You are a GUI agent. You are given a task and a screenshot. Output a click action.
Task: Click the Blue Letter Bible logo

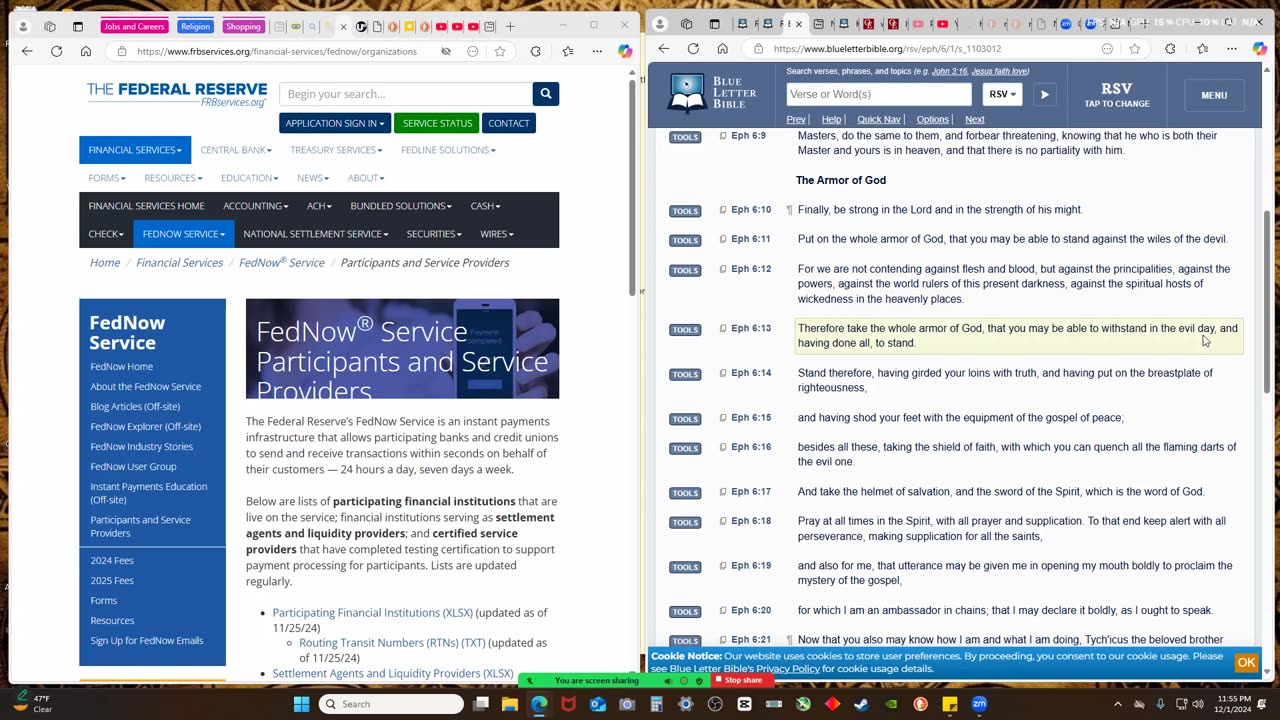click(x=713, y=93)
